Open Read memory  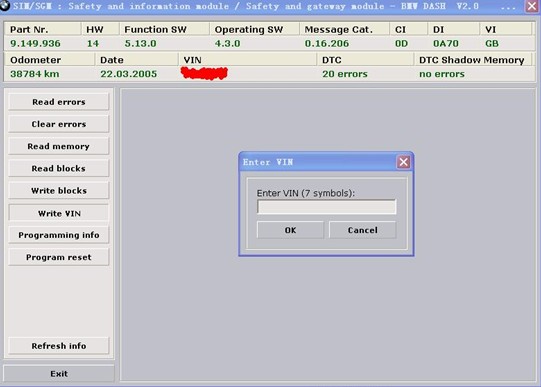click(x=59, y=146)
